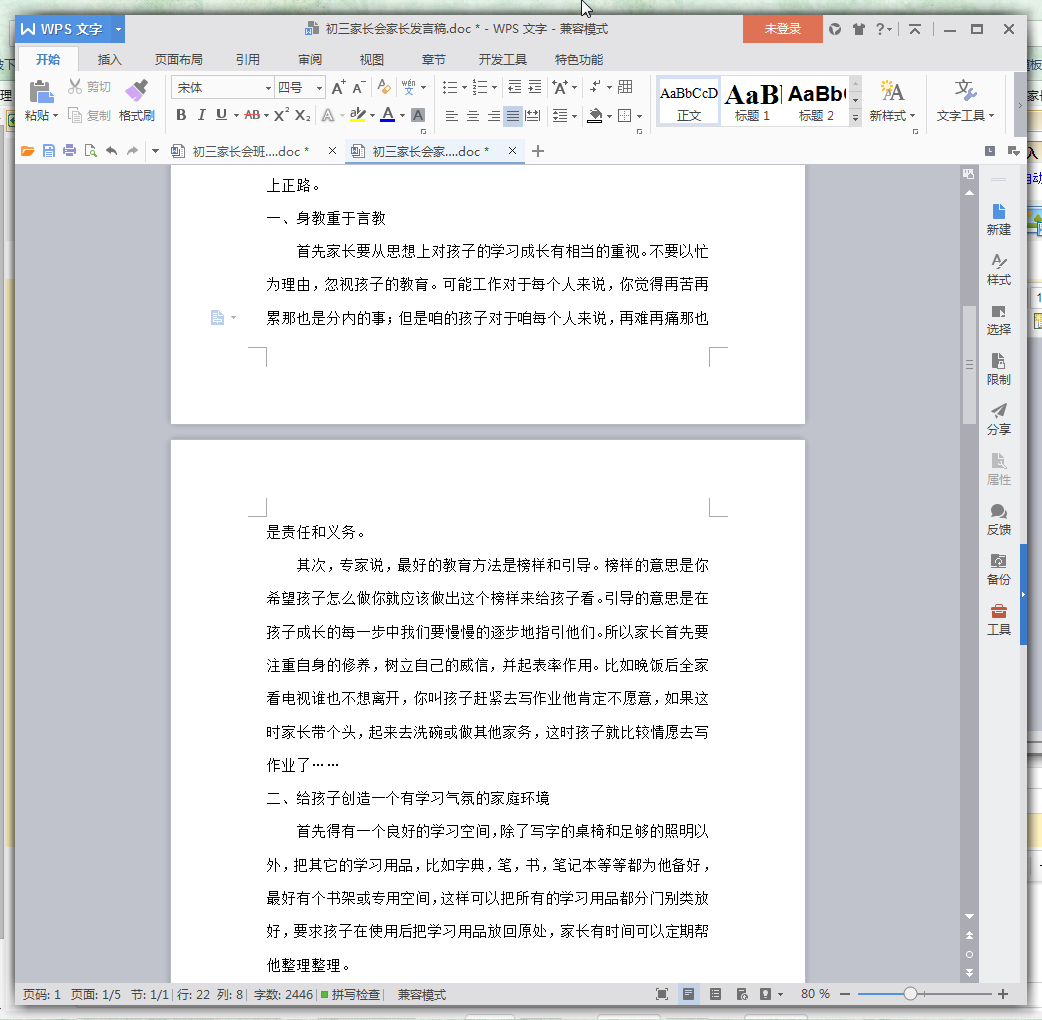
Task: Undo the last action
Action: pos(112,152)
